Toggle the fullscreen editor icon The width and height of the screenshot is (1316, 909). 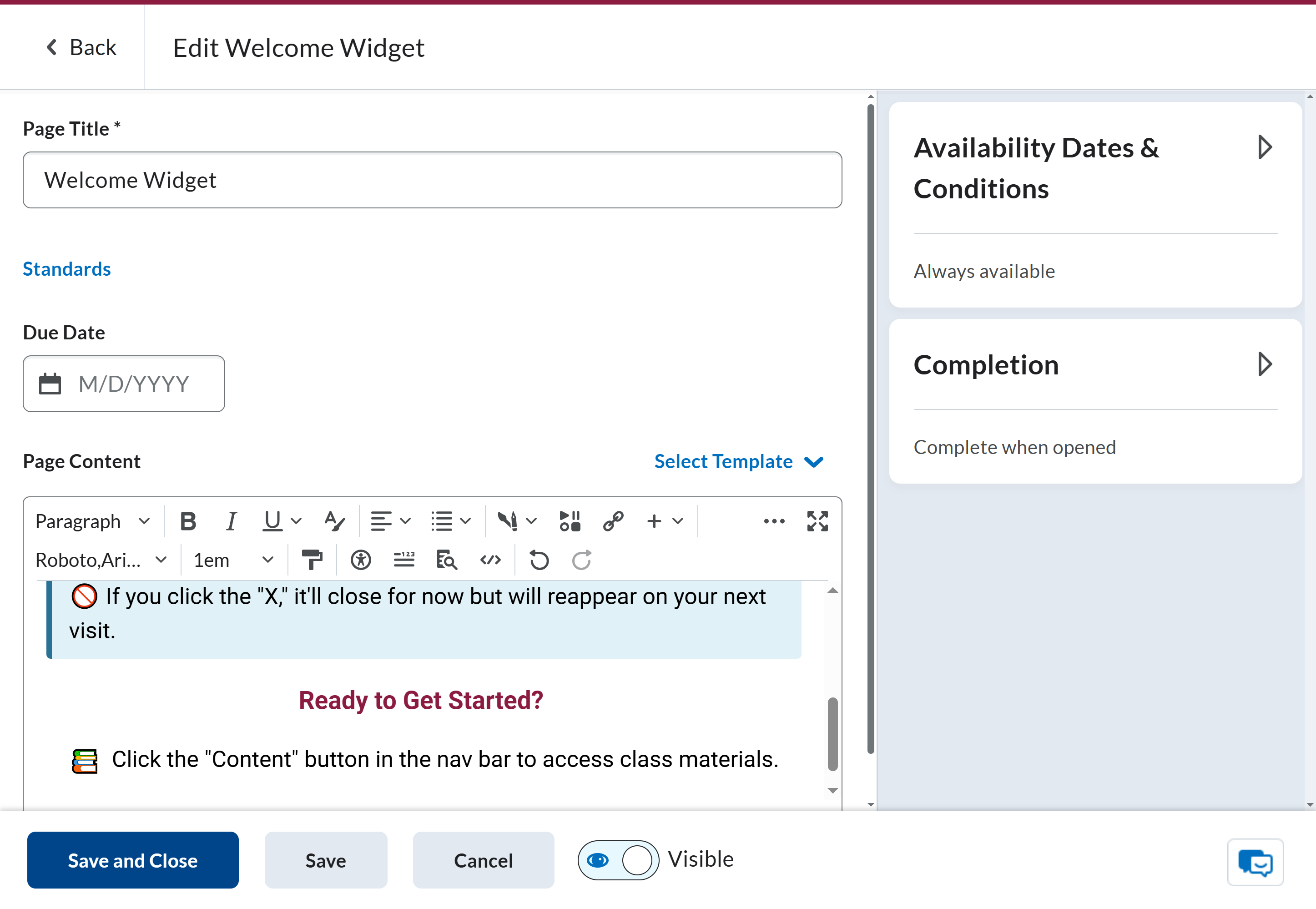(817, 521)
